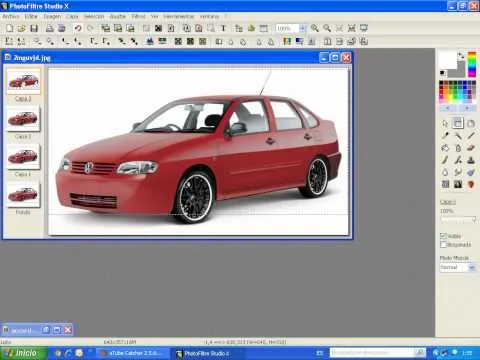Select the Fondo background layer thumbnail

[x=23, y=195]
